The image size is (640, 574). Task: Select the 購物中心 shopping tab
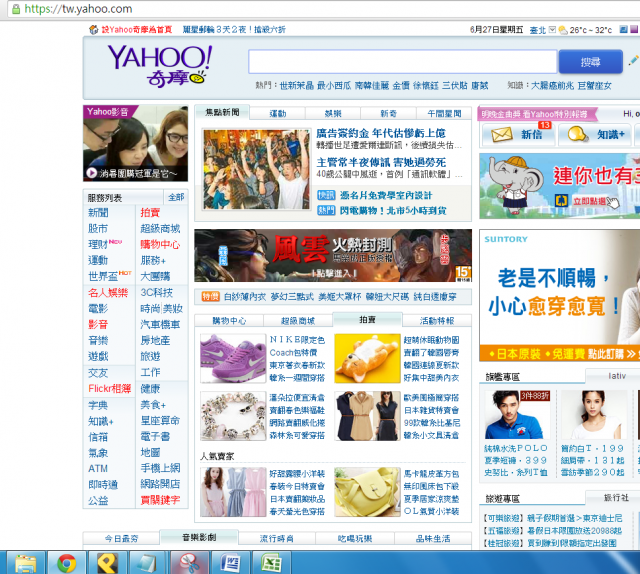click(x=229, y=321)
